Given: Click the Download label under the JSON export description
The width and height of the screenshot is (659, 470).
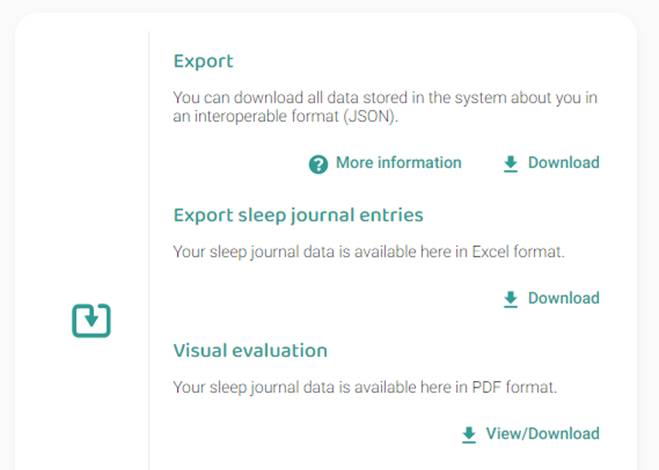Looking at the screenshot, I should 564,163.
